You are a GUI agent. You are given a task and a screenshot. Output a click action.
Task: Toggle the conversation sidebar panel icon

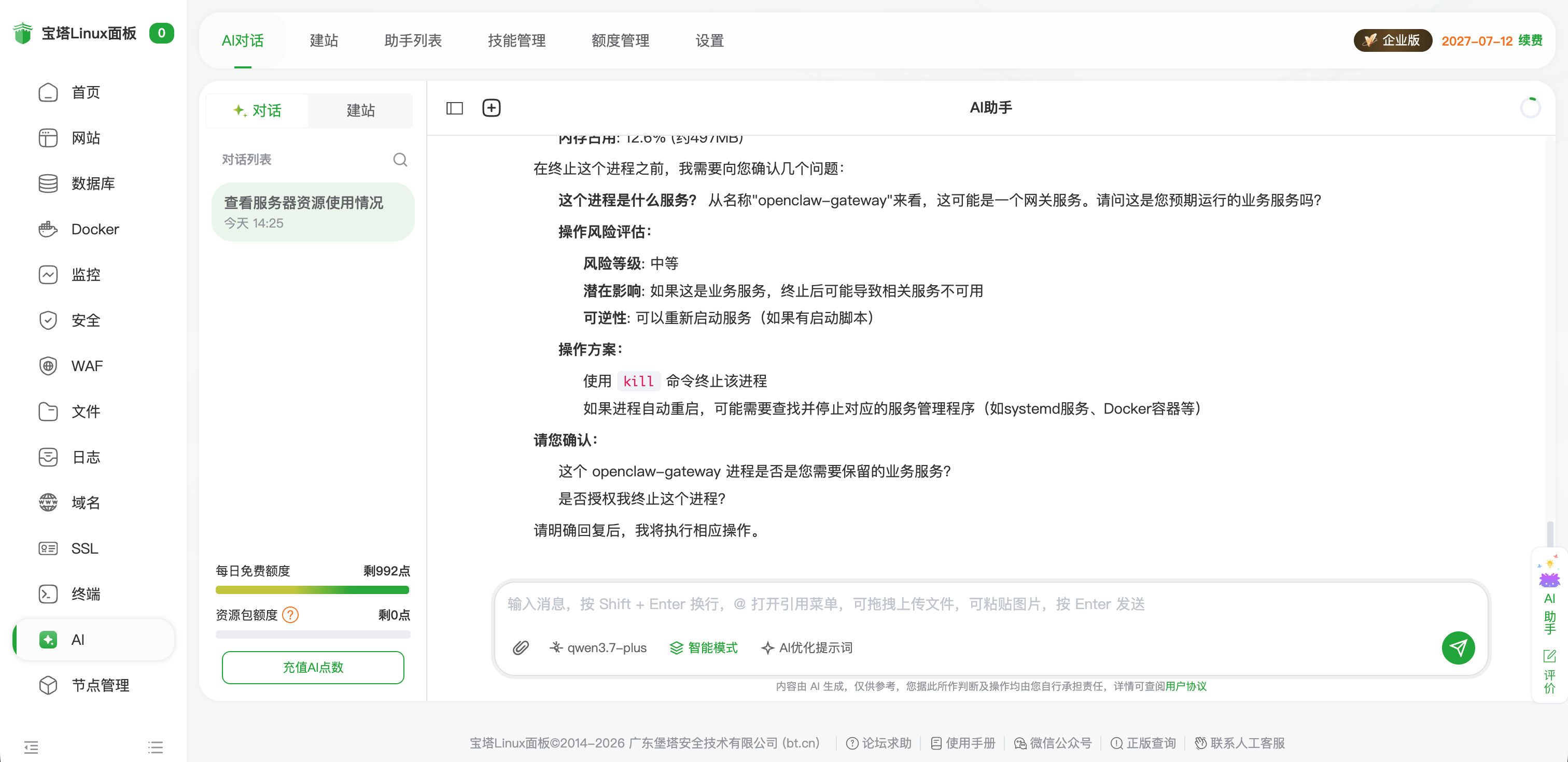[455, 108]
